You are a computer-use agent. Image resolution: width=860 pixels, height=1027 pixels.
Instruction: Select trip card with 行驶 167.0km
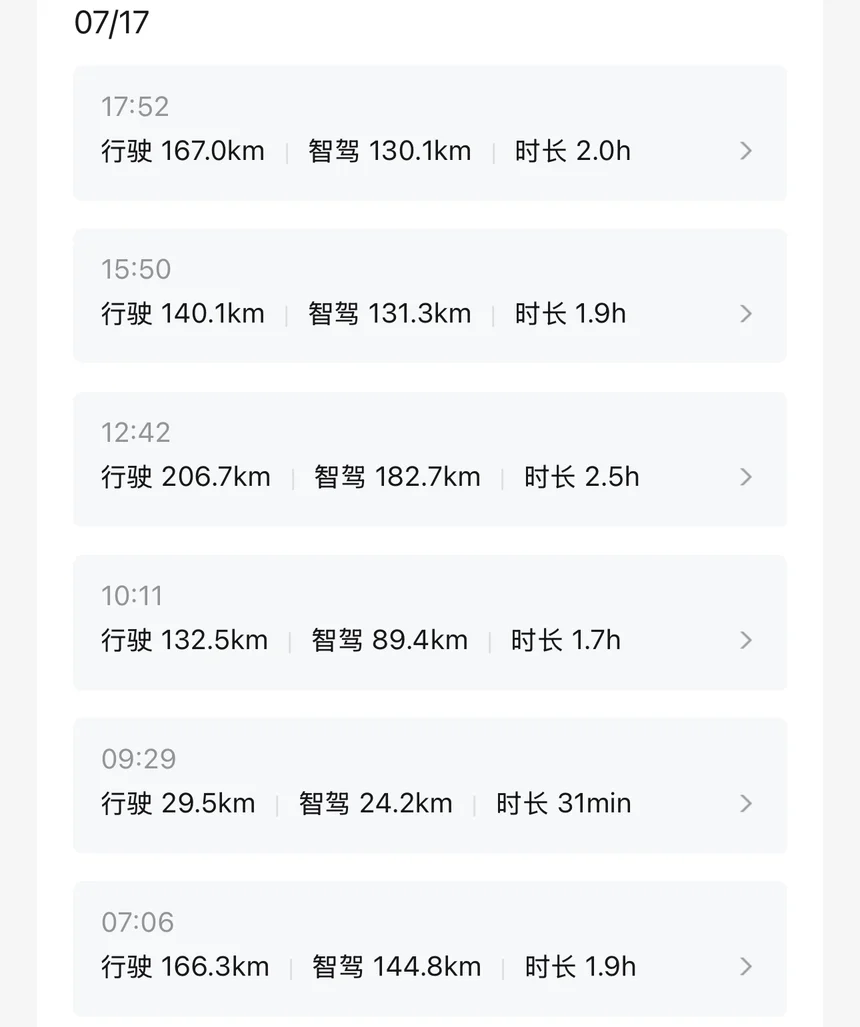click(x=430, y=133)
